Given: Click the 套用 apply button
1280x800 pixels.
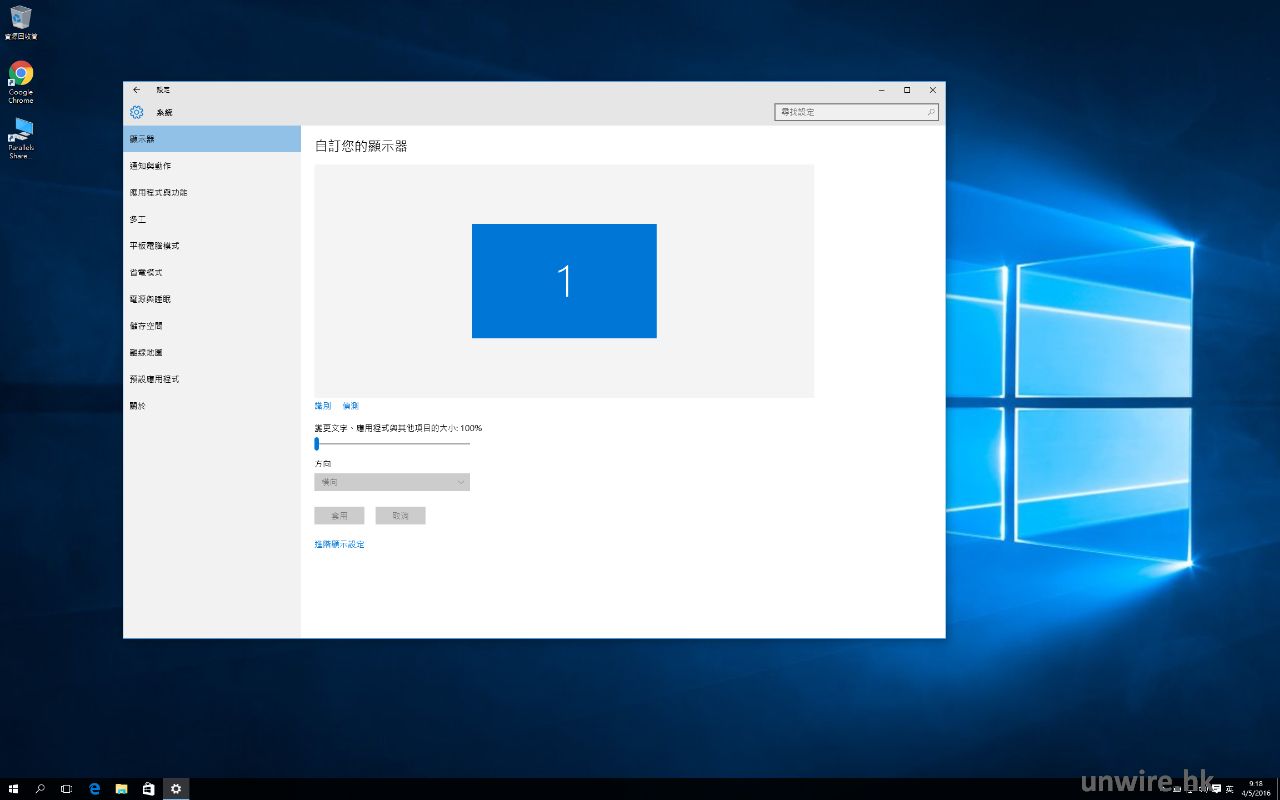Looking at the screenshot, I should pos(339,516).
